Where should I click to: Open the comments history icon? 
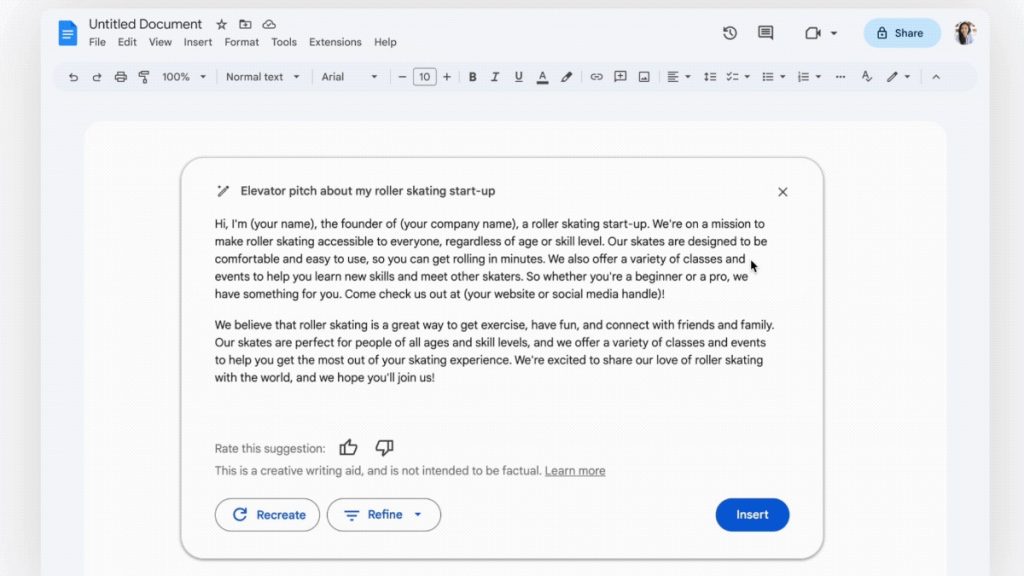(x=766, y=33)
